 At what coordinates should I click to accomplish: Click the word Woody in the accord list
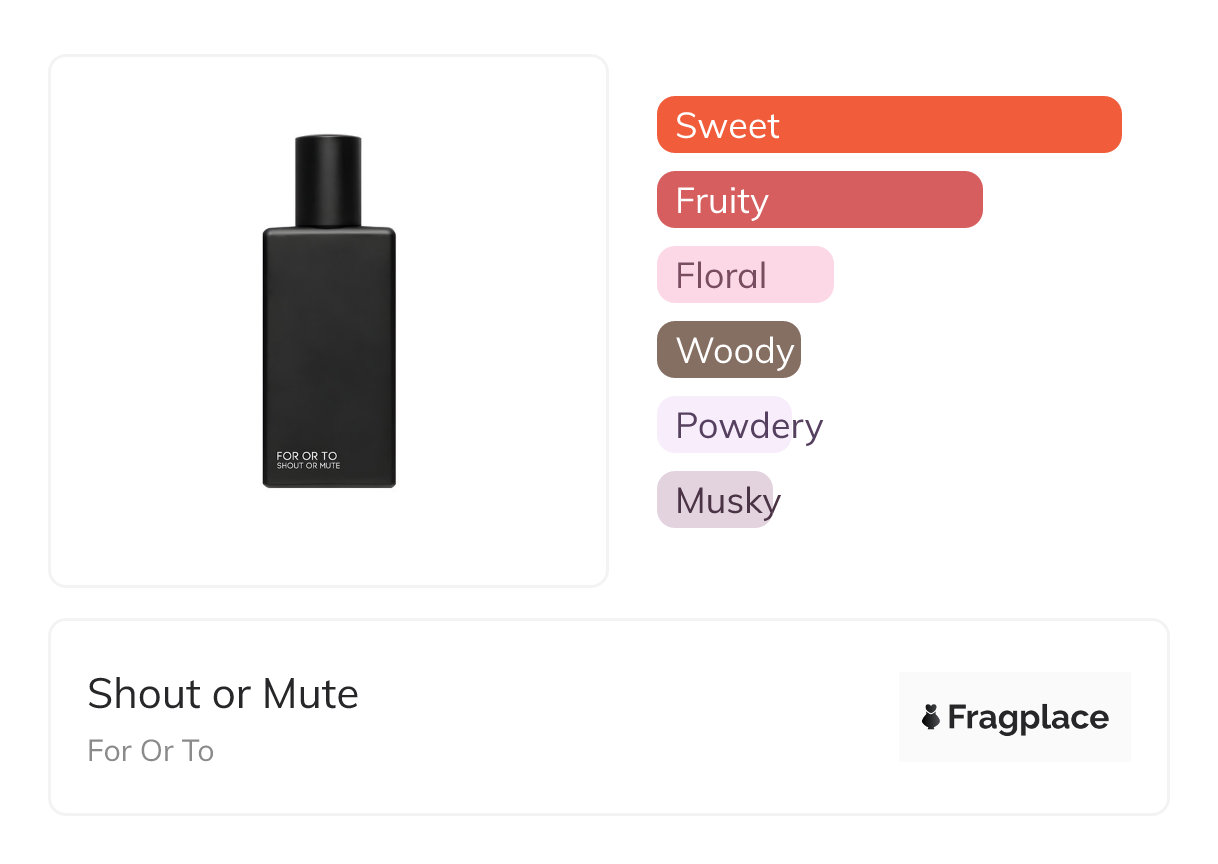[x=735, y=350]
